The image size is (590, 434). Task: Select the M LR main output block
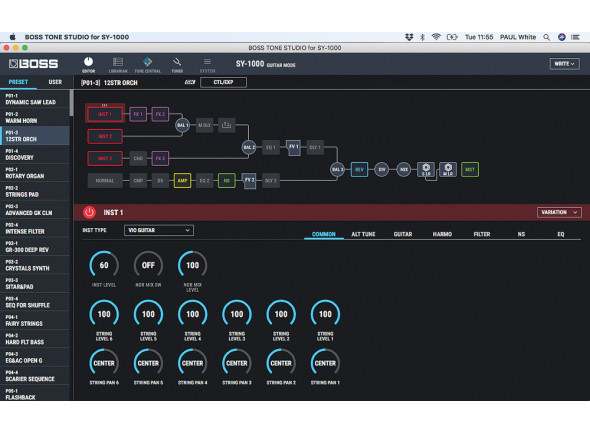[x=448, y=169]
